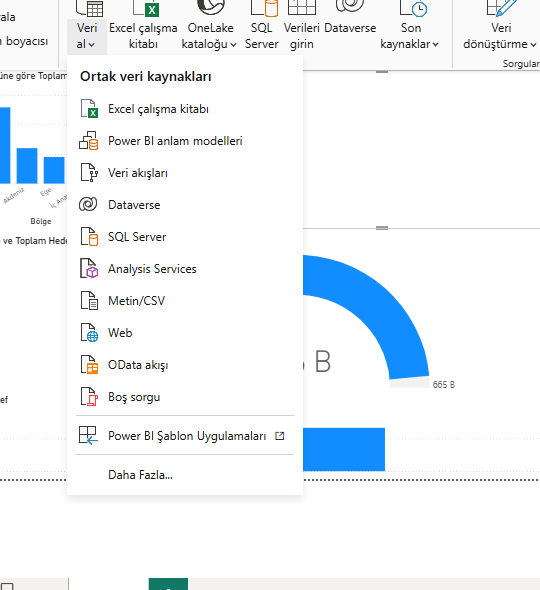Click Excel çalışma kitabı ribbon icon
Screen dimensions: 540x590
[x=147, y=8]
